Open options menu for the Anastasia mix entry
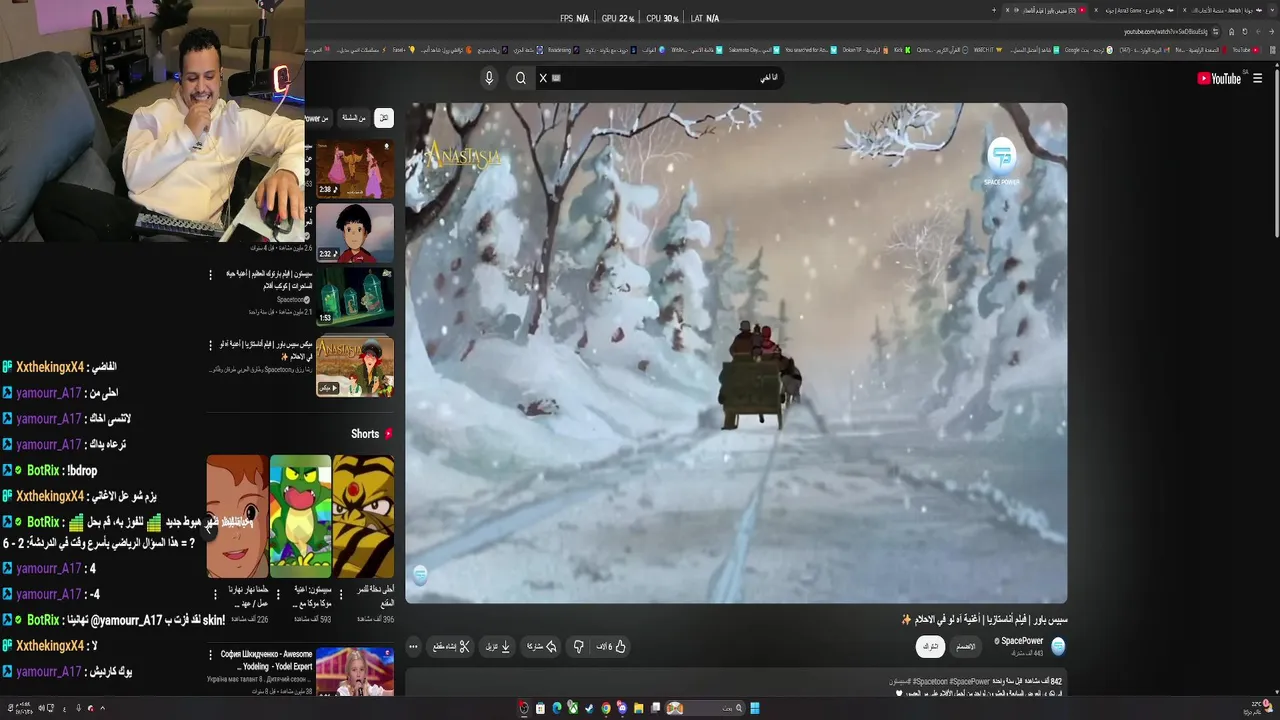This screenshot has width=1280, height=720. click(210, 346)
